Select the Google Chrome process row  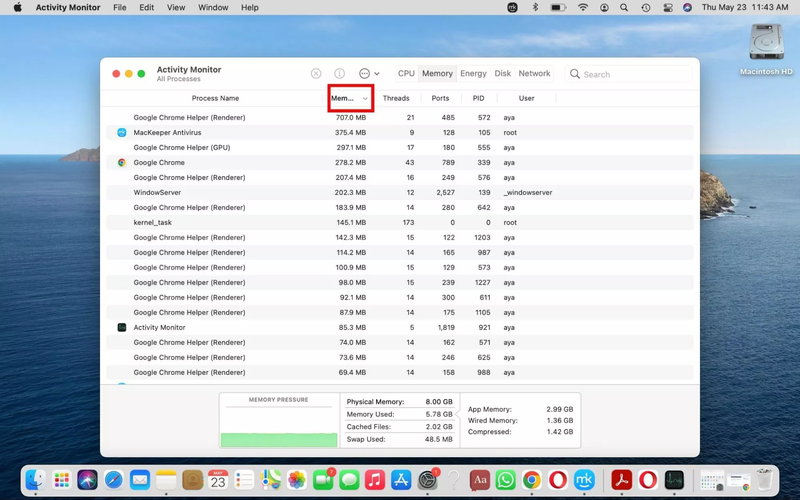(x=399, y=162)
